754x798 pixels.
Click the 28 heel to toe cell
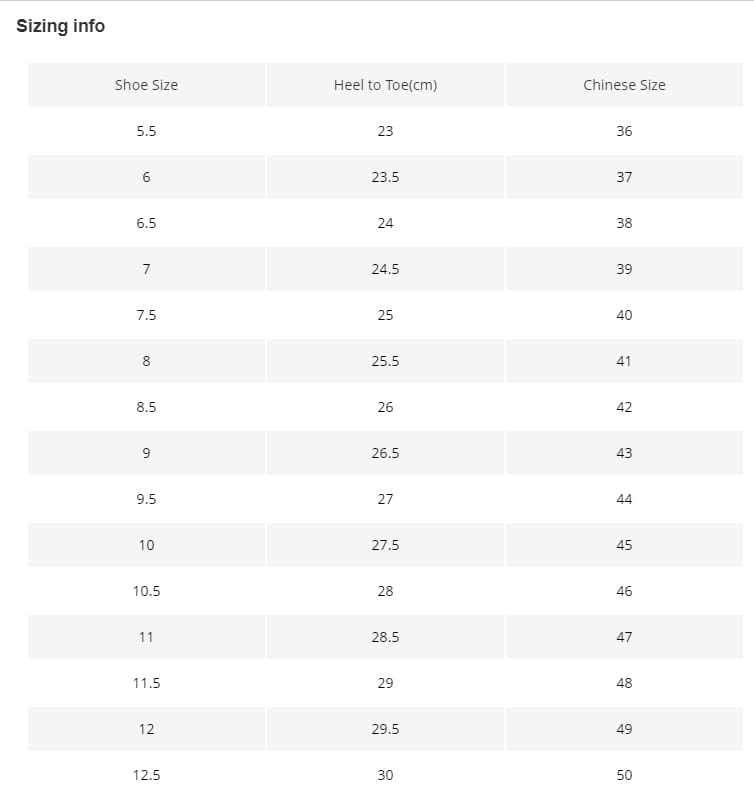(386, 591)
